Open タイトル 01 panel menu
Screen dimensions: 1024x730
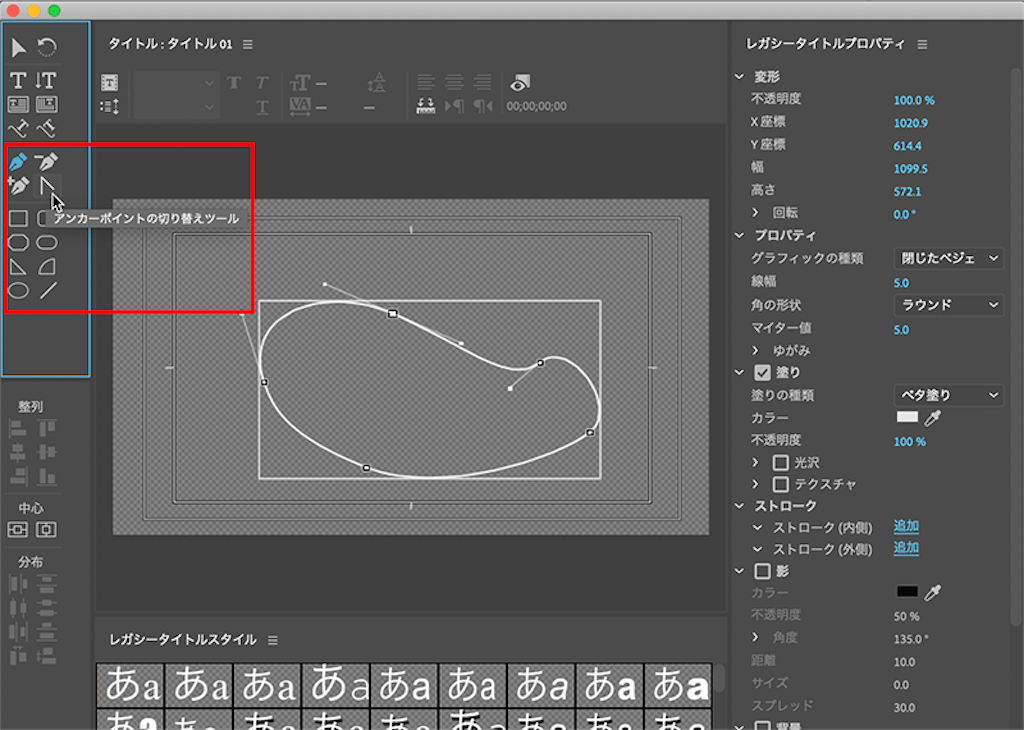(248, 44)
